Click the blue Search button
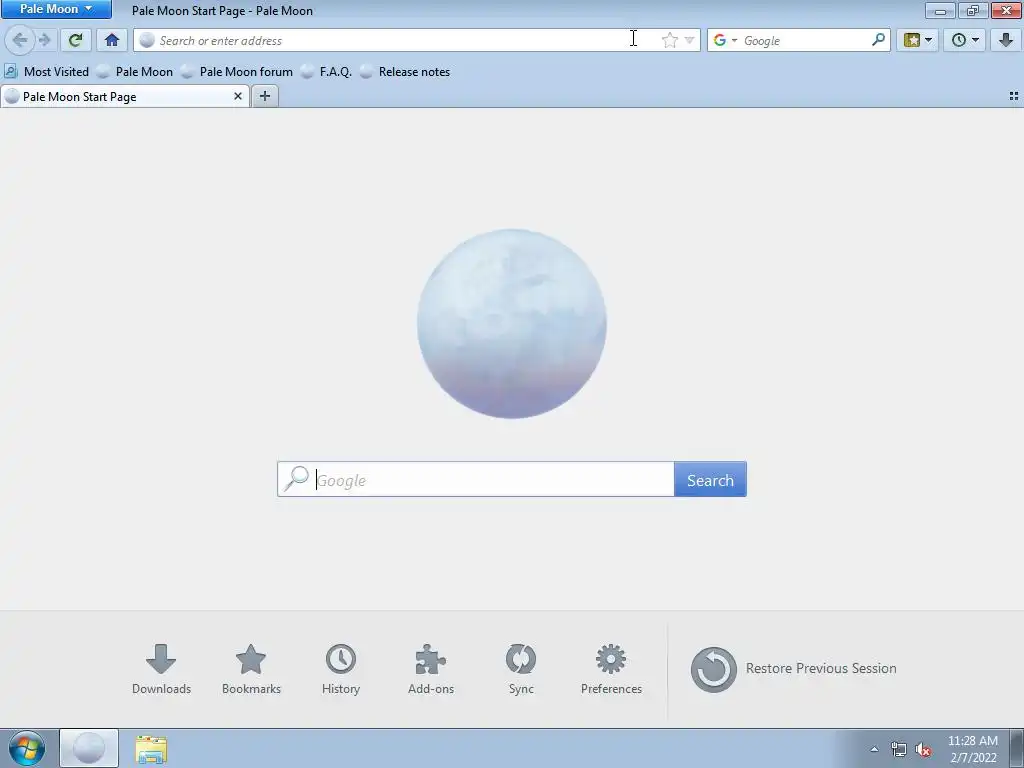This screenshot has height=768, width=1024. coord(710,480)
